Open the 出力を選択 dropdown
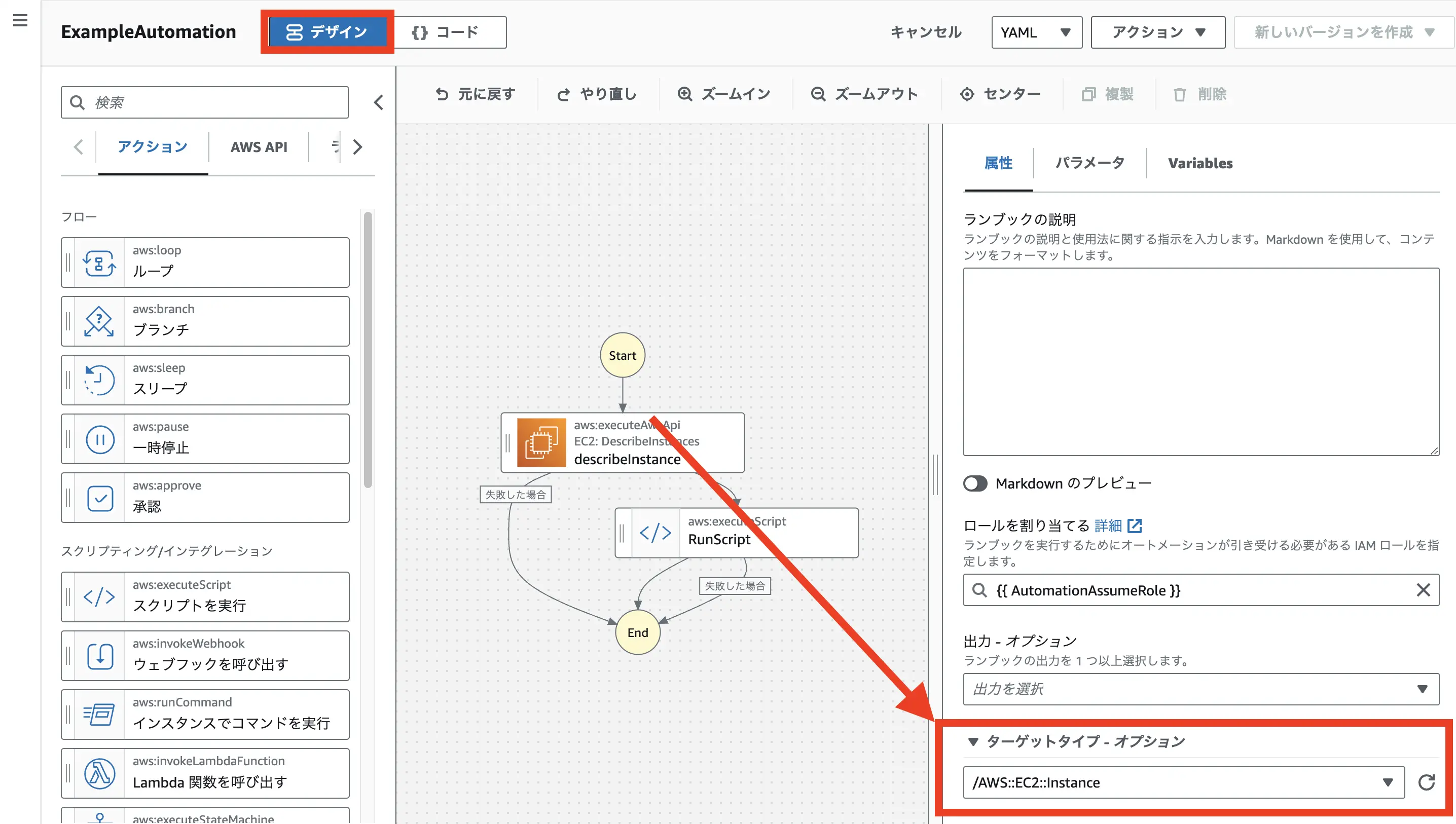Image resolution: width=1456 pixels, height=824 pixels. pos(1197,688)
